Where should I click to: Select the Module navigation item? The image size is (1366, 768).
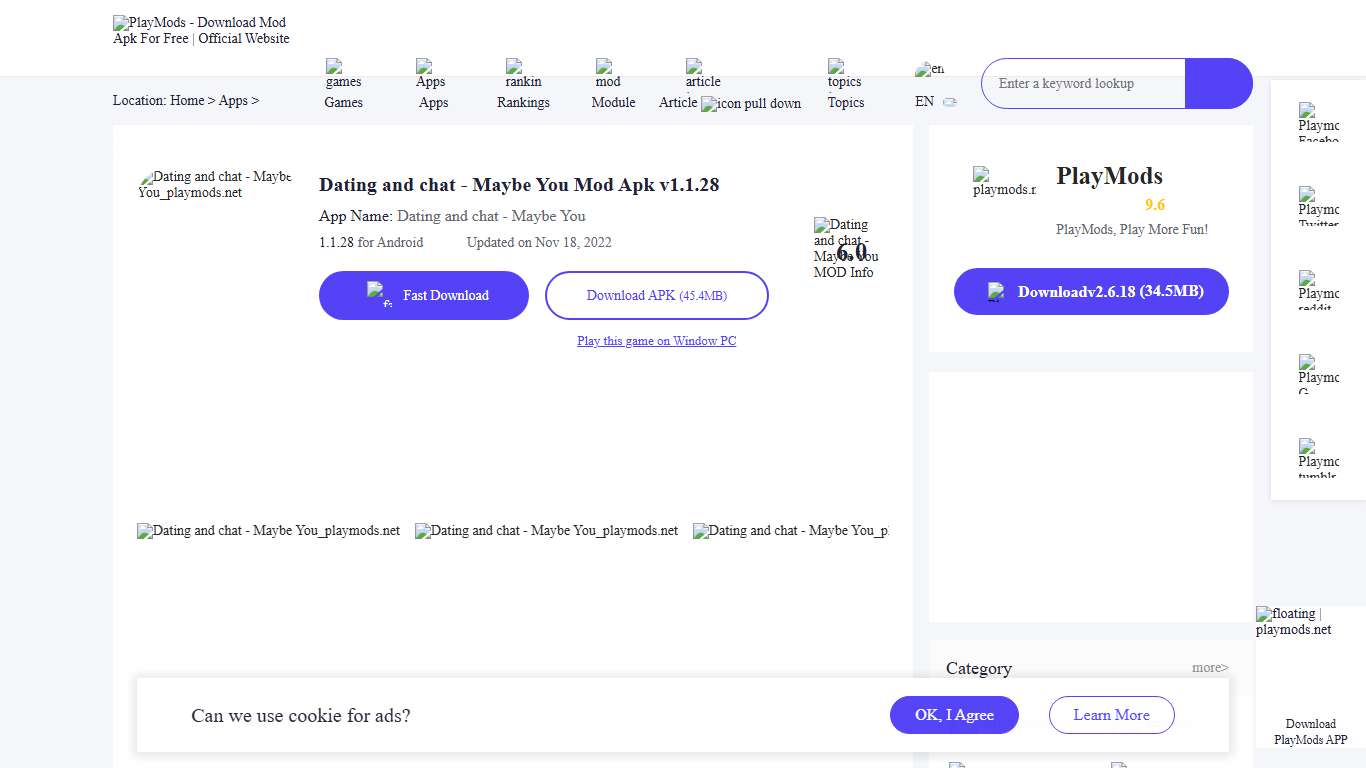pyautogui.click(x=613, y=86)
